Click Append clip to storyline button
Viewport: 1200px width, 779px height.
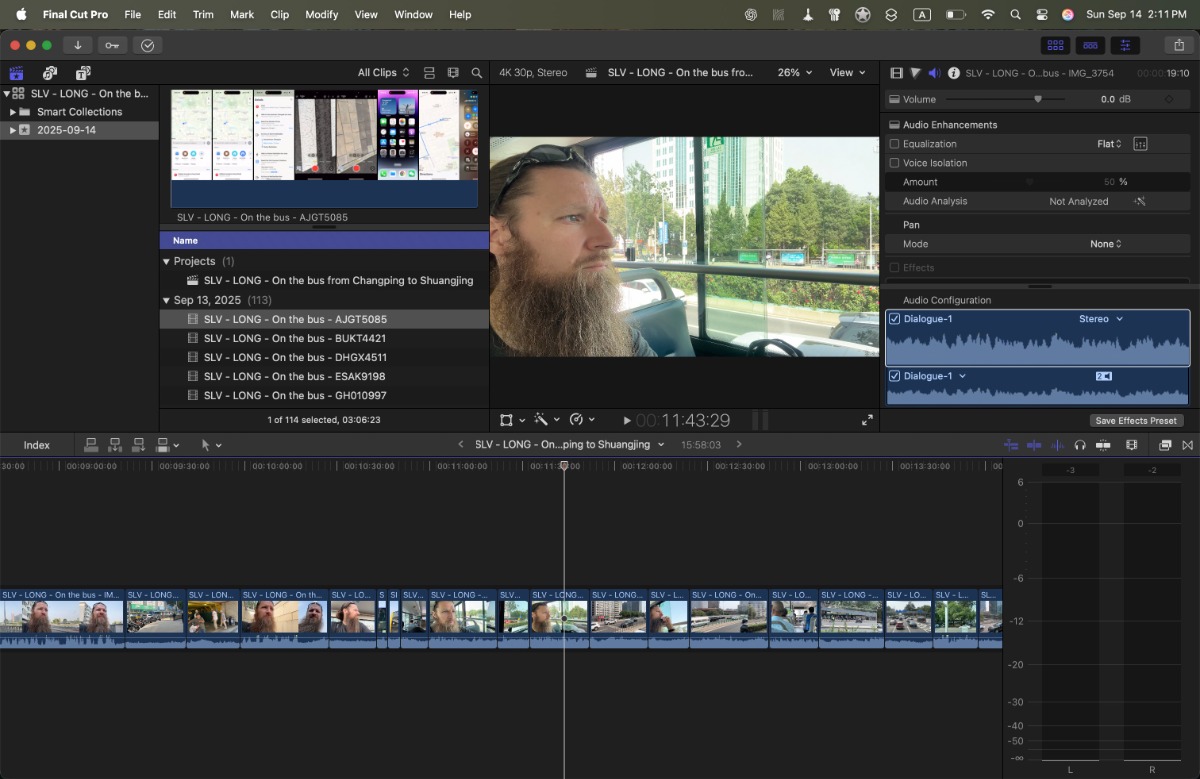tap(139, 445)
